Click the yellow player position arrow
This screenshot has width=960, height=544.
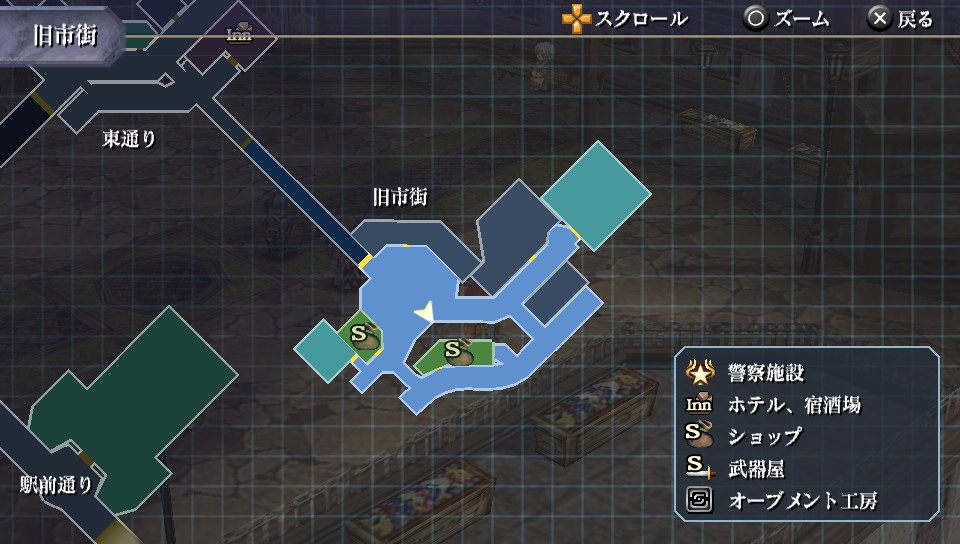pyautogui.click(x=425, y=312)
